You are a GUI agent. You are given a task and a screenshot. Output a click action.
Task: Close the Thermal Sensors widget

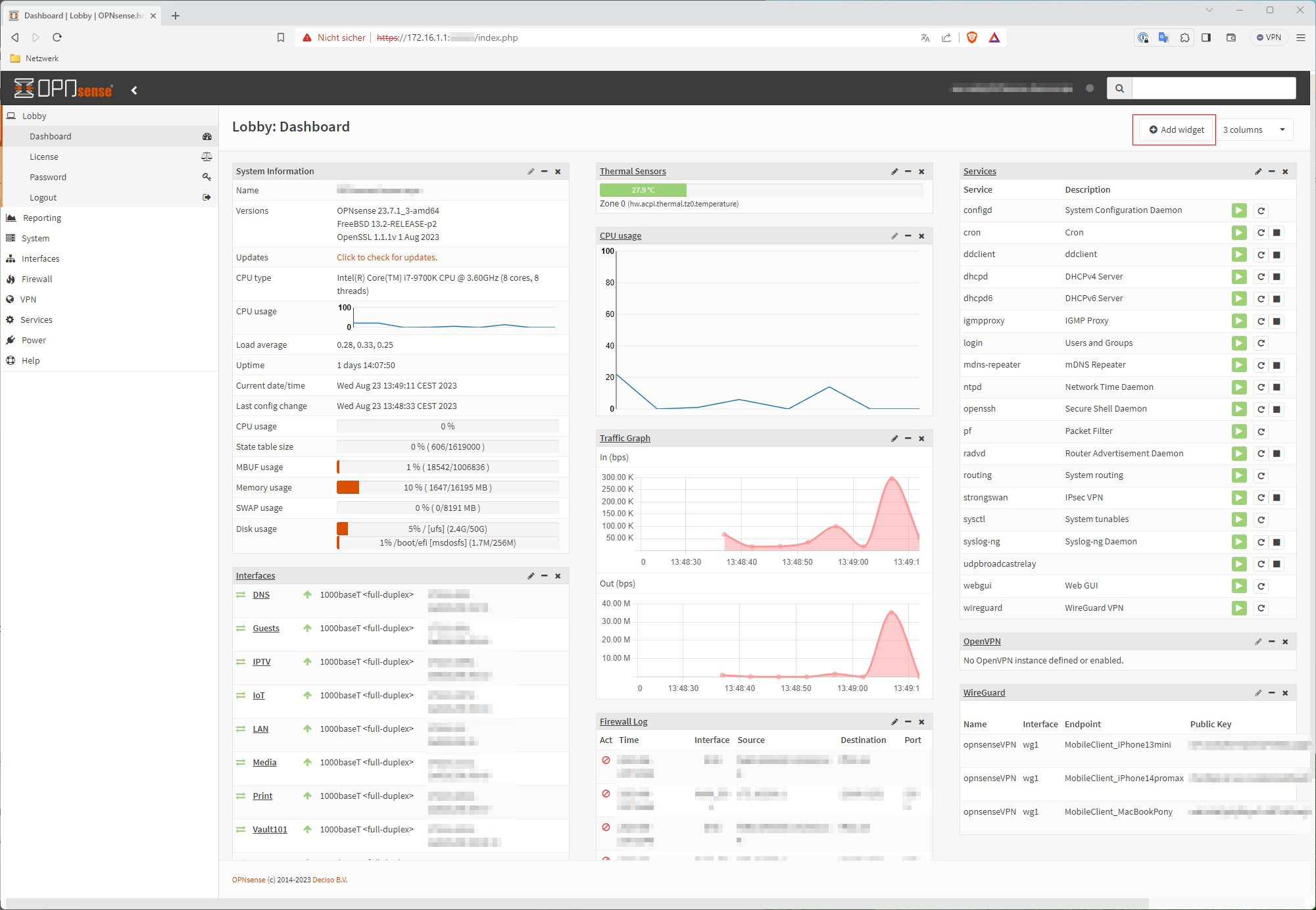pos(921,172)
